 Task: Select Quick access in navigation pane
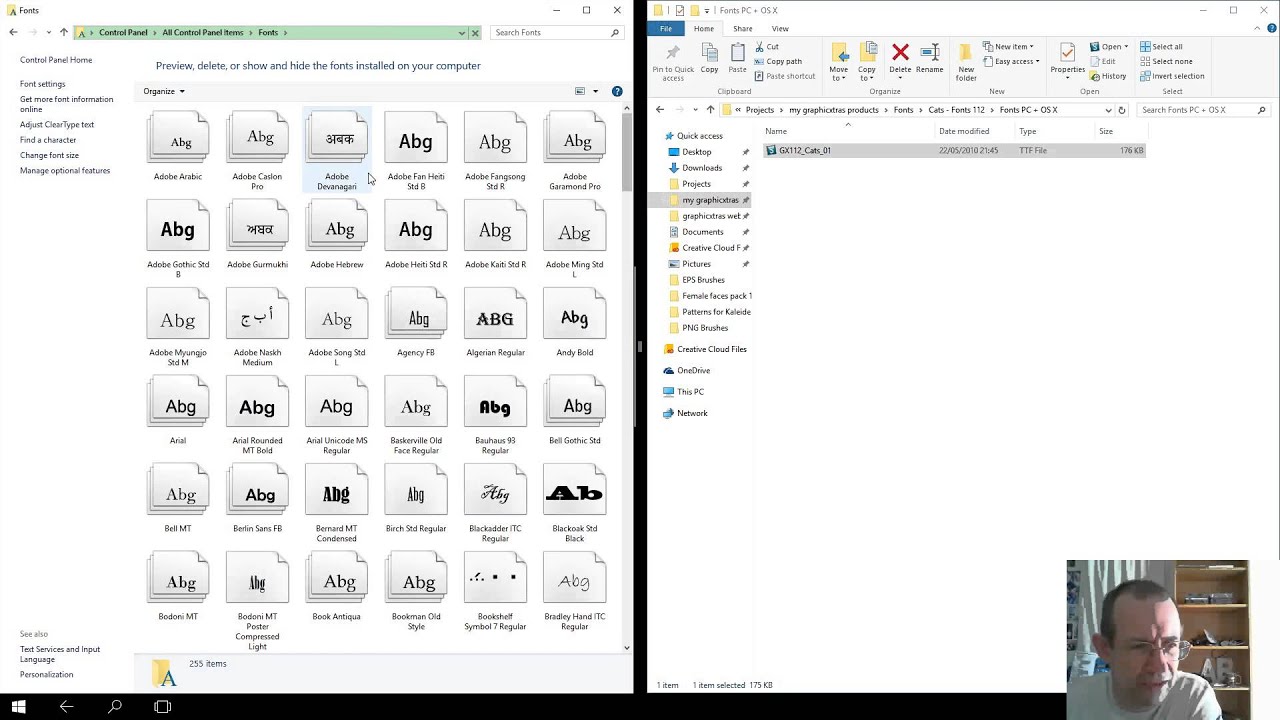pos(699,136)
